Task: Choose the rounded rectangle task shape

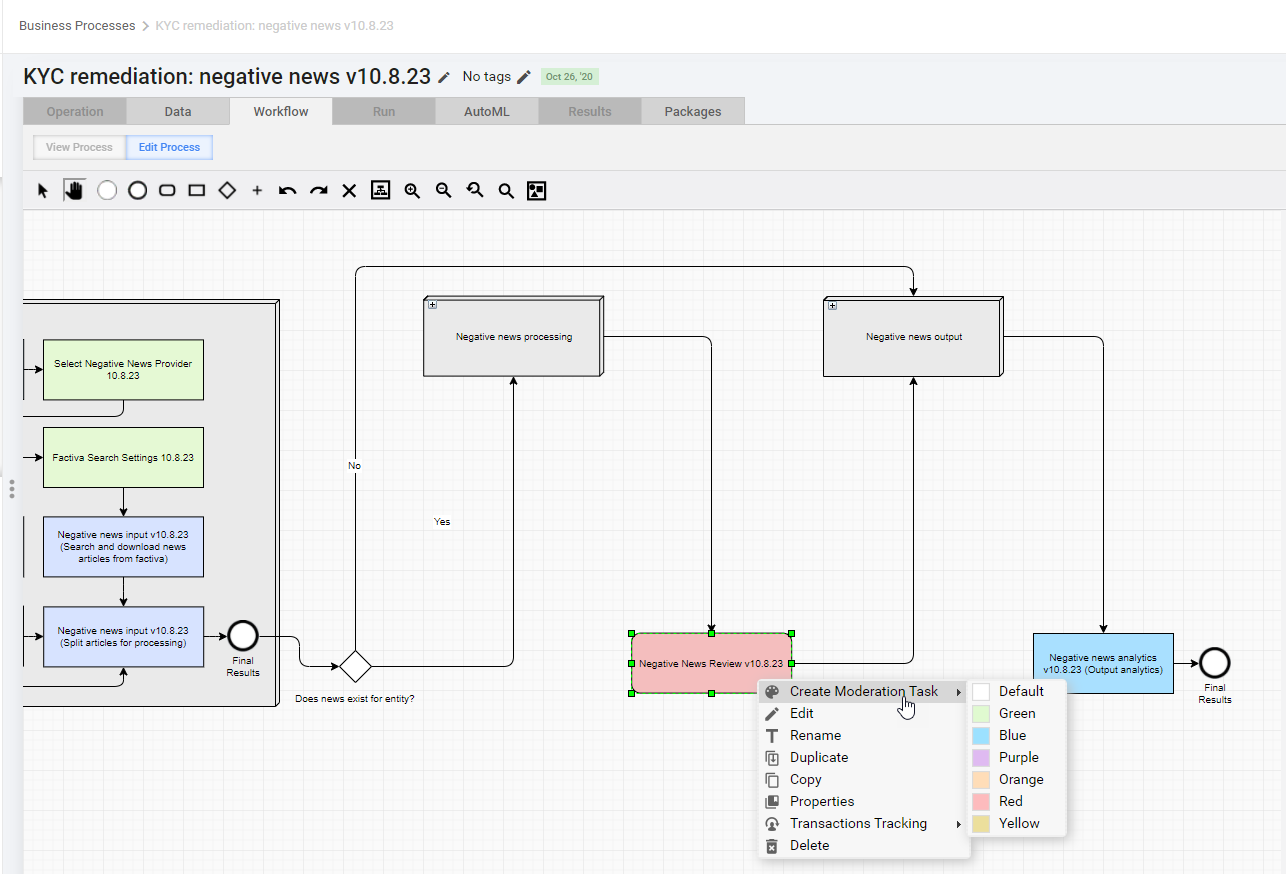Action: [167, 190]
